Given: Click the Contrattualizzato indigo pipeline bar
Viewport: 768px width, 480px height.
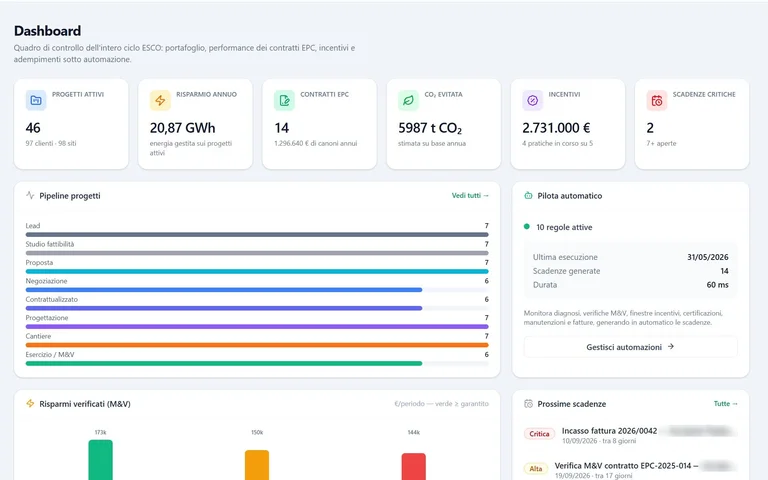Looking at the screenshot, I should [224, 308].
